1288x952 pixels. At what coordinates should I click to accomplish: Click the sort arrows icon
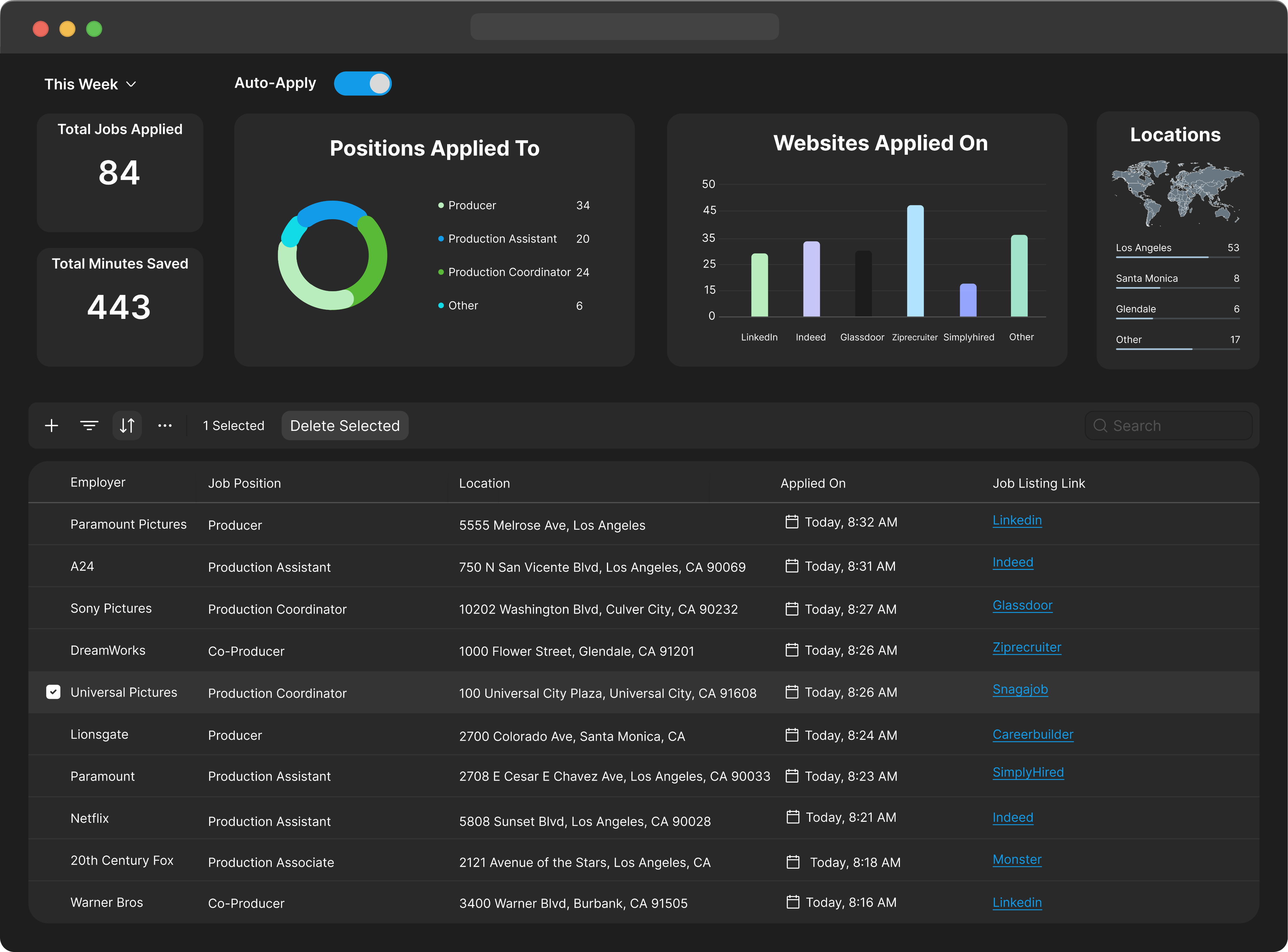(127, 426)
